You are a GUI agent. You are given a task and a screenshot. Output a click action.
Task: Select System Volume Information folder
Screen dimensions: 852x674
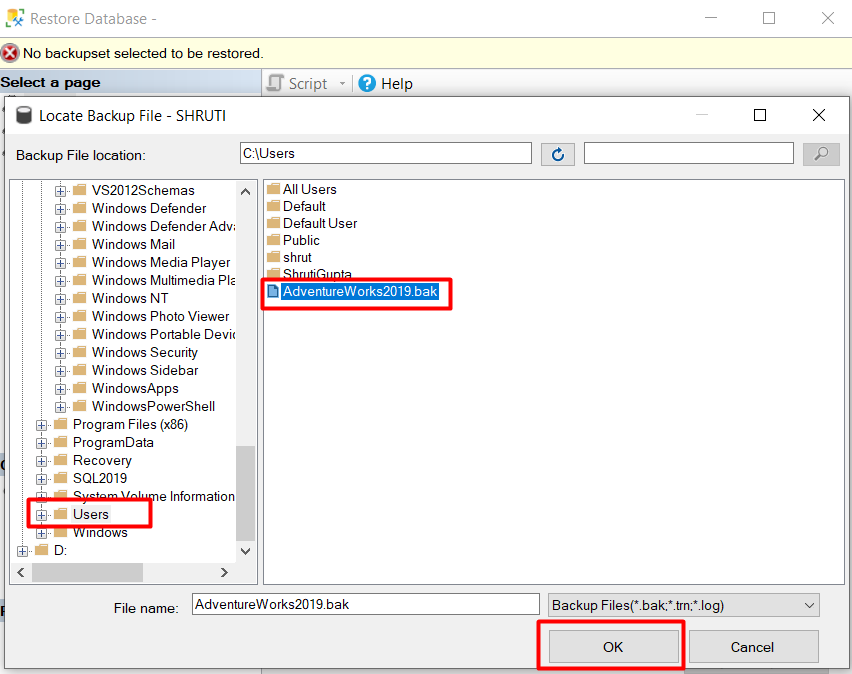(153, 496)
